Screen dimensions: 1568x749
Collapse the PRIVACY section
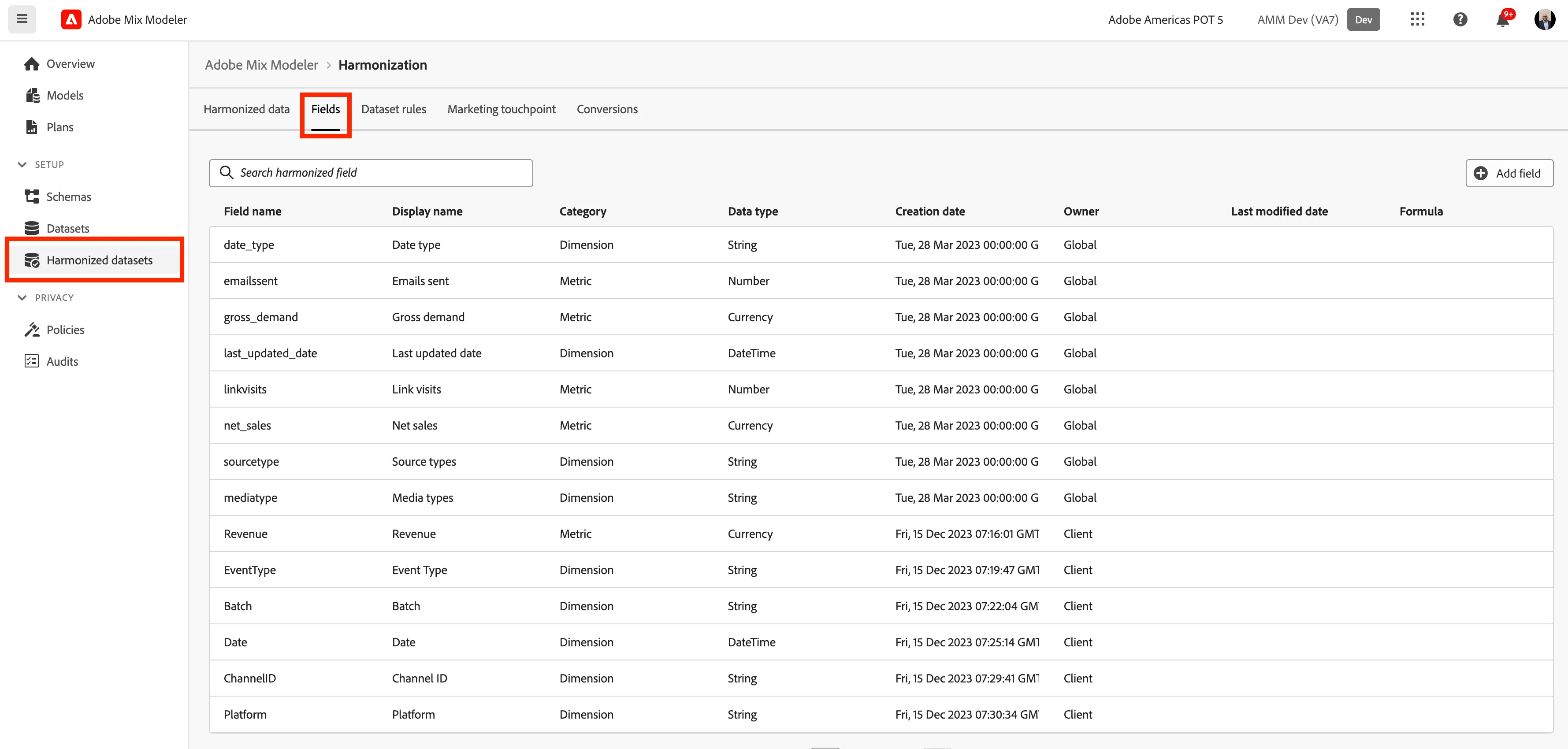(x=22, y=297)
